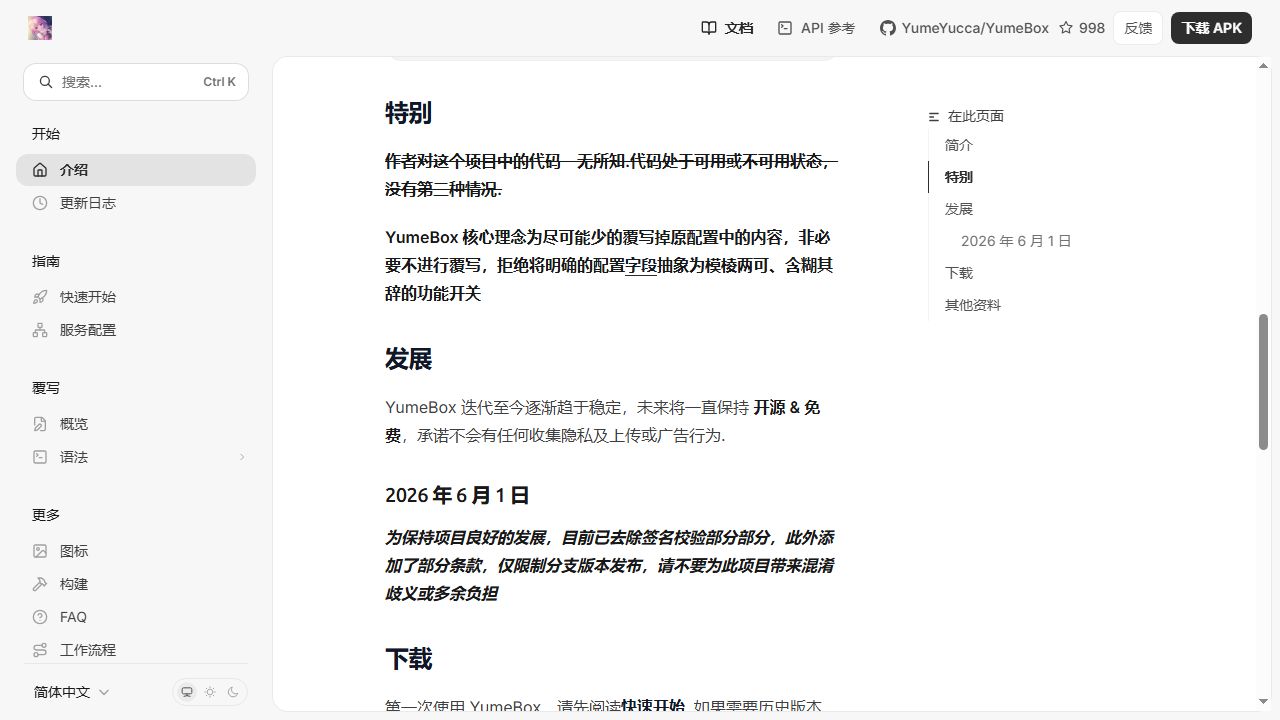Go to the 快速开始 guide page

pyautogui.click(x=136, y=297)
